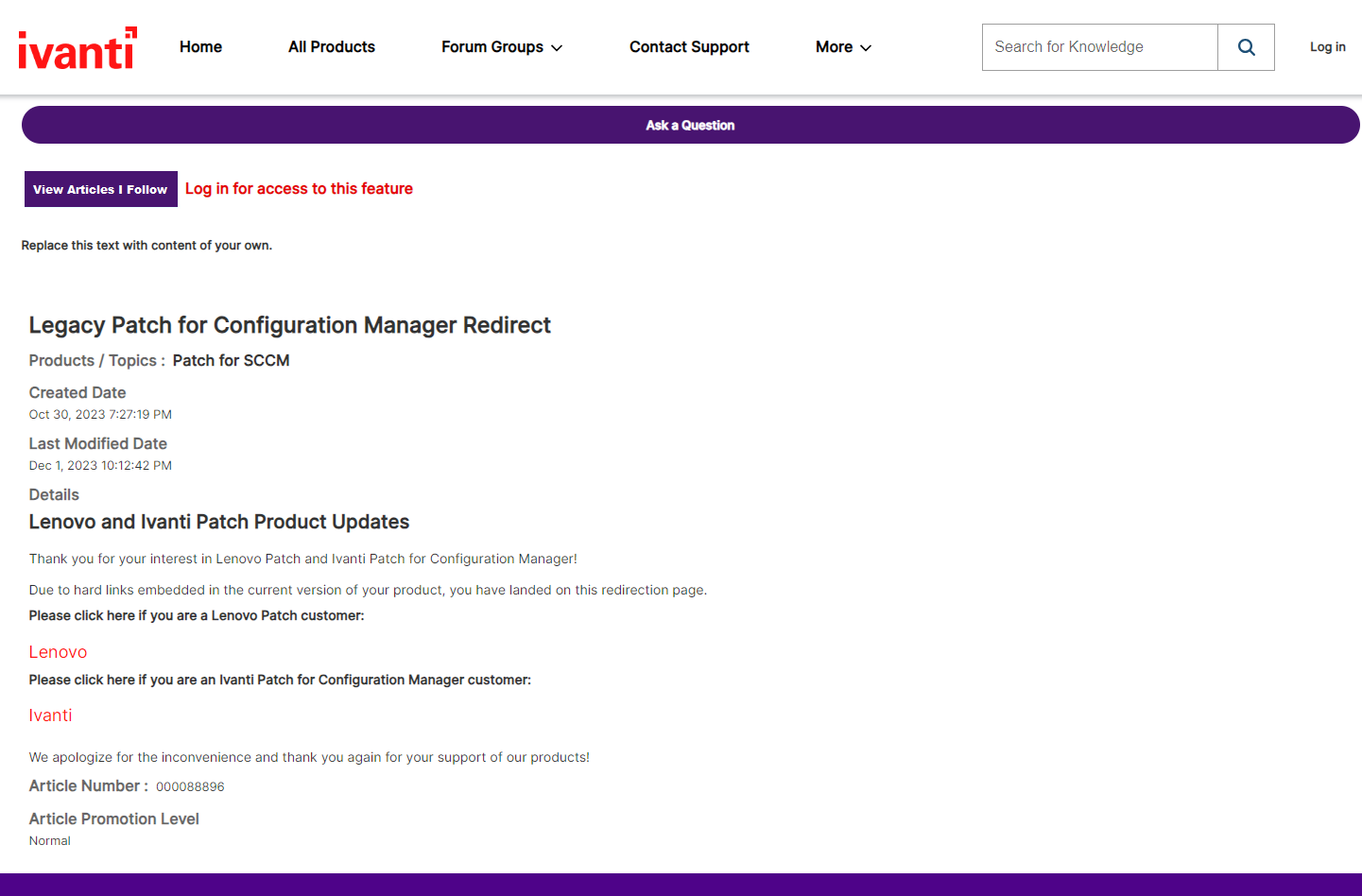Viewport: 1362px width, 896px height.
Task: Click the magnifier search button
Action: [x=1246, y=47]
